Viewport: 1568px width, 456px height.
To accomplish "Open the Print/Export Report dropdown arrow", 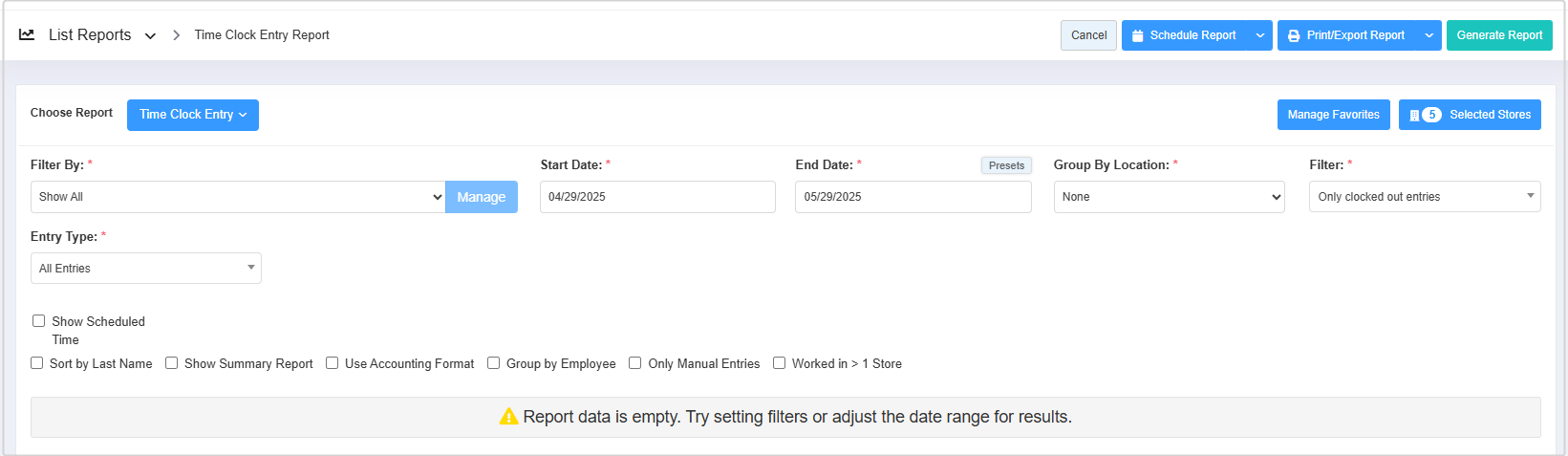I will (x=1429, y=35).
